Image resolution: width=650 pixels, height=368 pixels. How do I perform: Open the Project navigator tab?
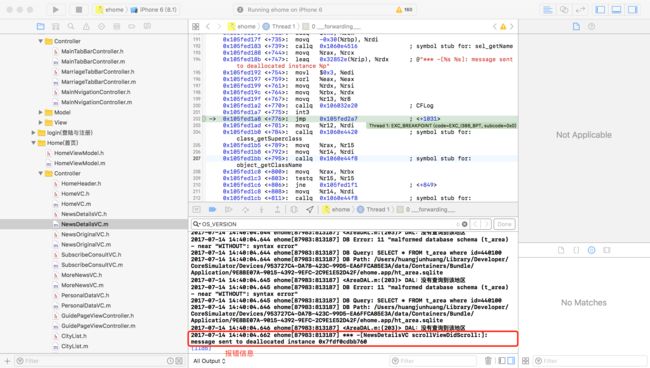click(x=41, y=27)
